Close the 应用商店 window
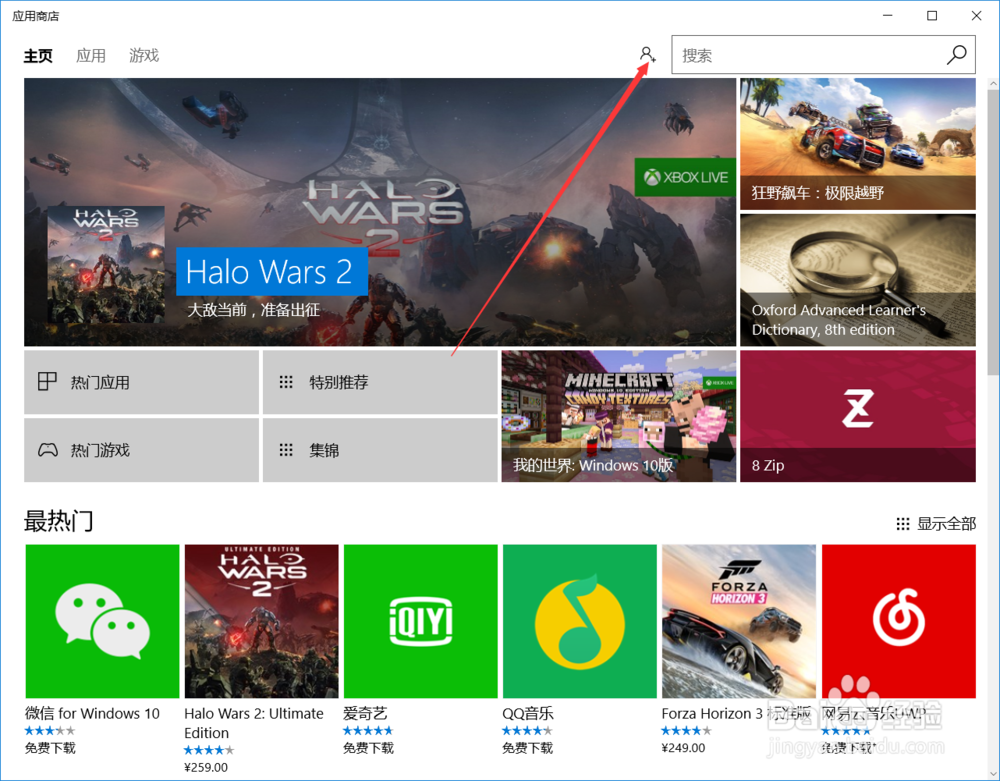Screen dimensions: 1000x781 pyautogui.click(x=976, y=15)
